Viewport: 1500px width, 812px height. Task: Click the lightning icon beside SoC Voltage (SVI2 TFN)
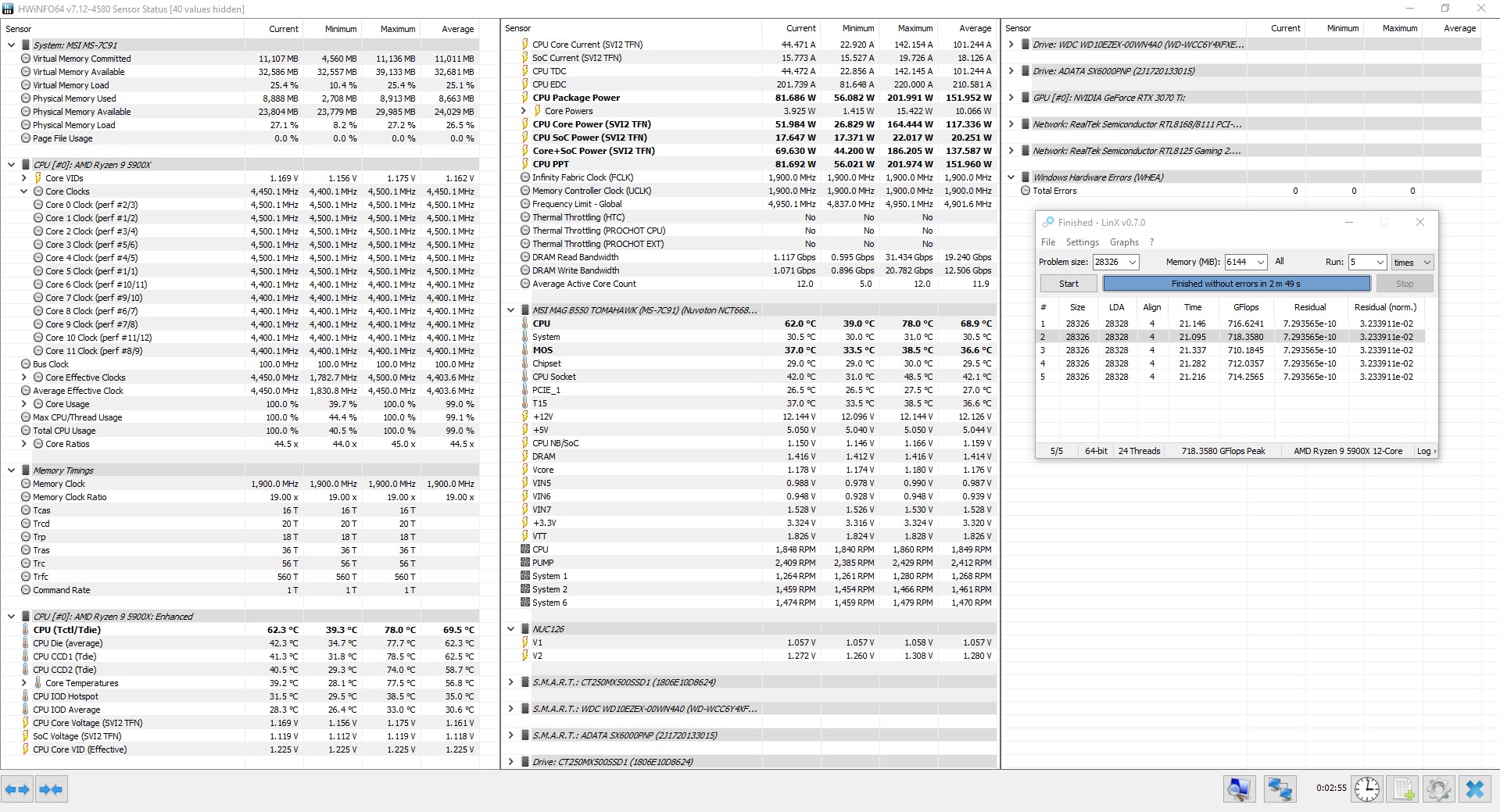click(26, 736)
